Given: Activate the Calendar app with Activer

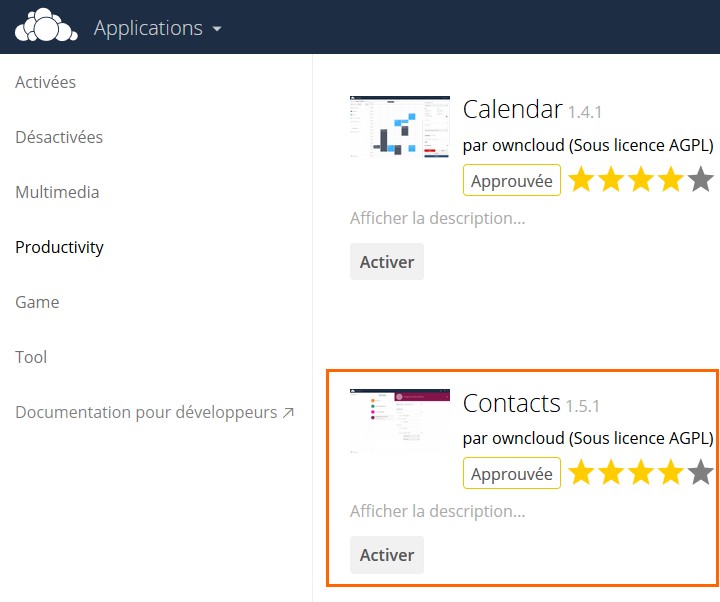Looking at the screenshot, I should coord(387,262).
